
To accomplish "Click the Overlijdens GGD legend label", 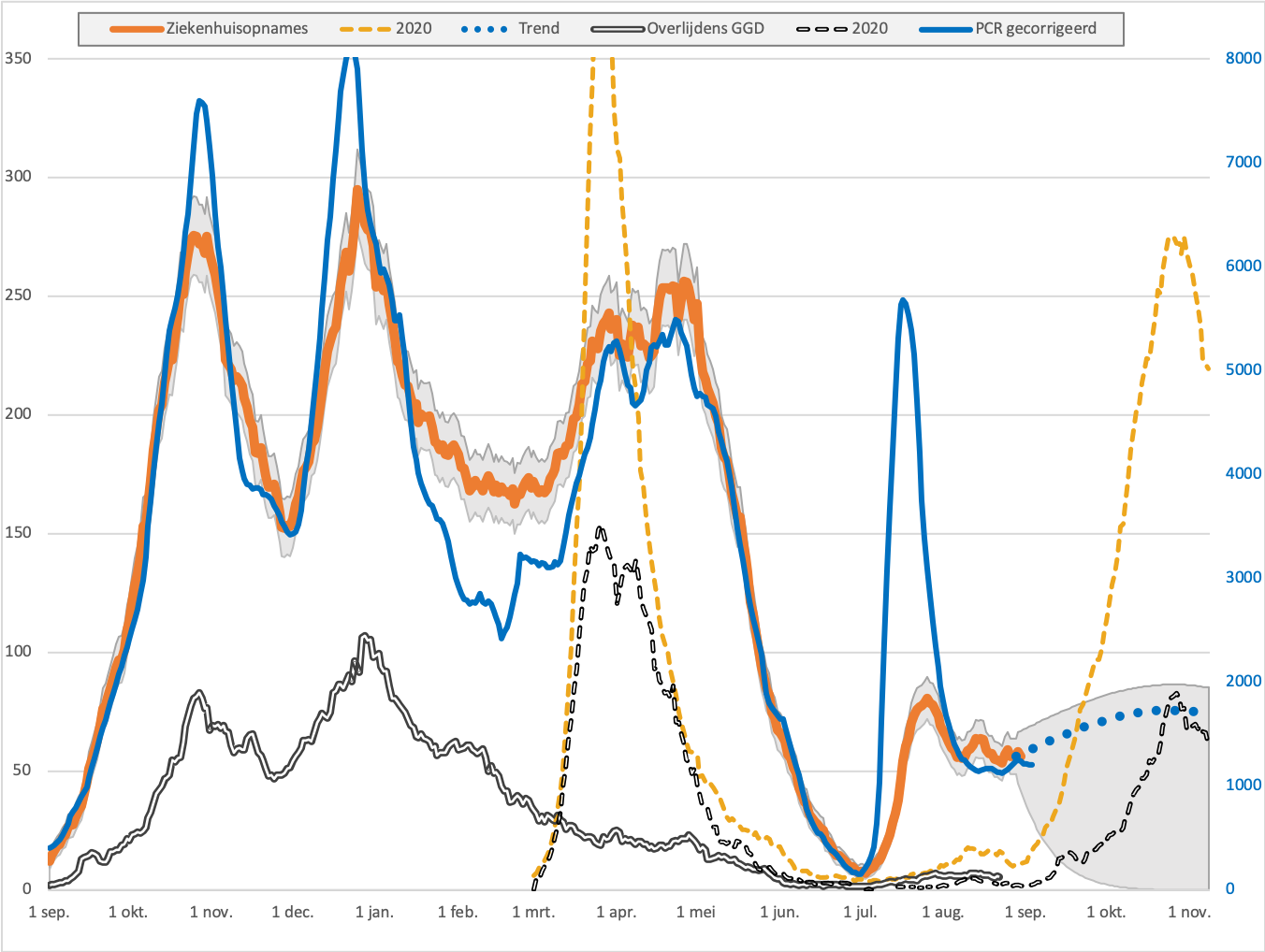I will click(x=705, y=29).
